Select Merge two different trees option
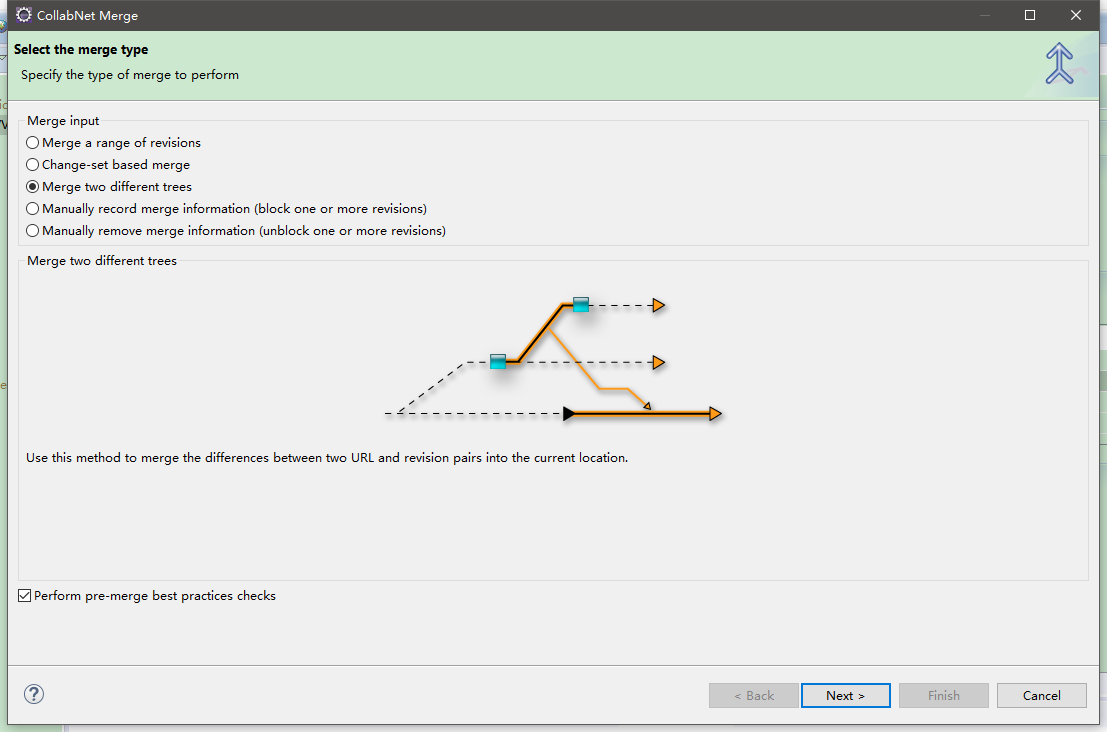Image resolution: width=1107 pixels, height=732 pixels. pos(109,186)
